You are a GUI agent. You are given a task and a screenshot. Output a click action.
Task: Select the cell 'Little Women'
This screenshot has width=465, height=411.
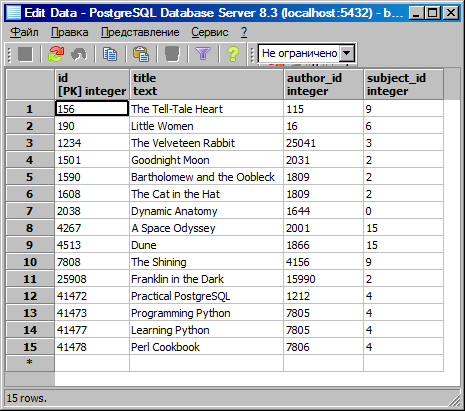[x=207, y=126]
